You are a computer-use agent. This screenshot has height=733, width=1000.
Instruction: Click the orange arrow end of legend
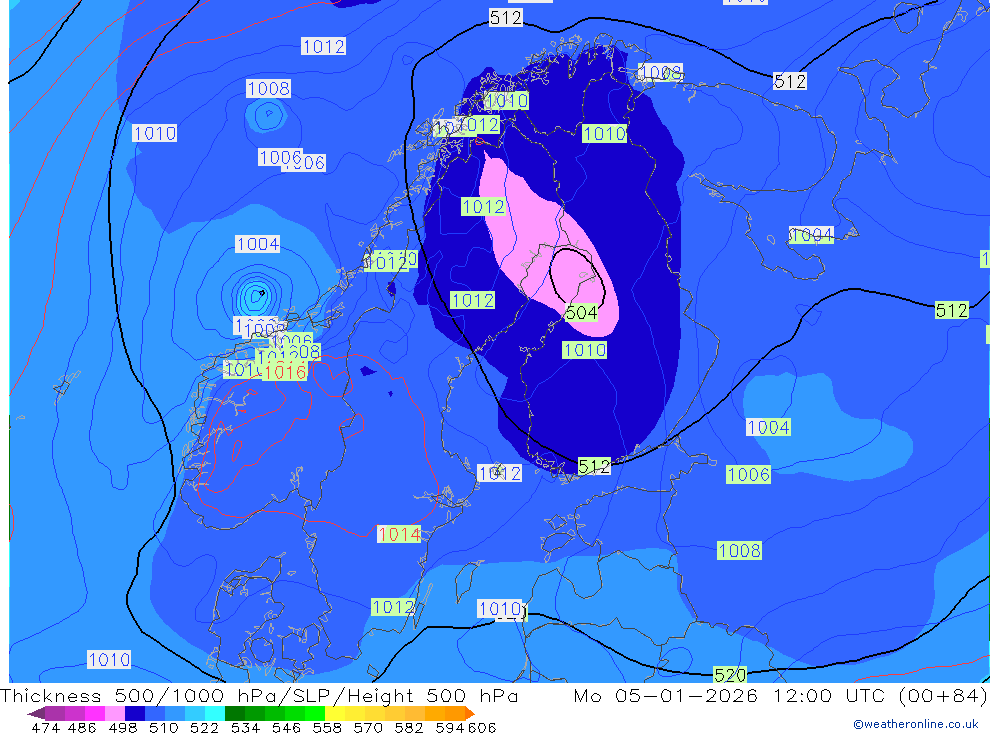click(x=470, y=713)
